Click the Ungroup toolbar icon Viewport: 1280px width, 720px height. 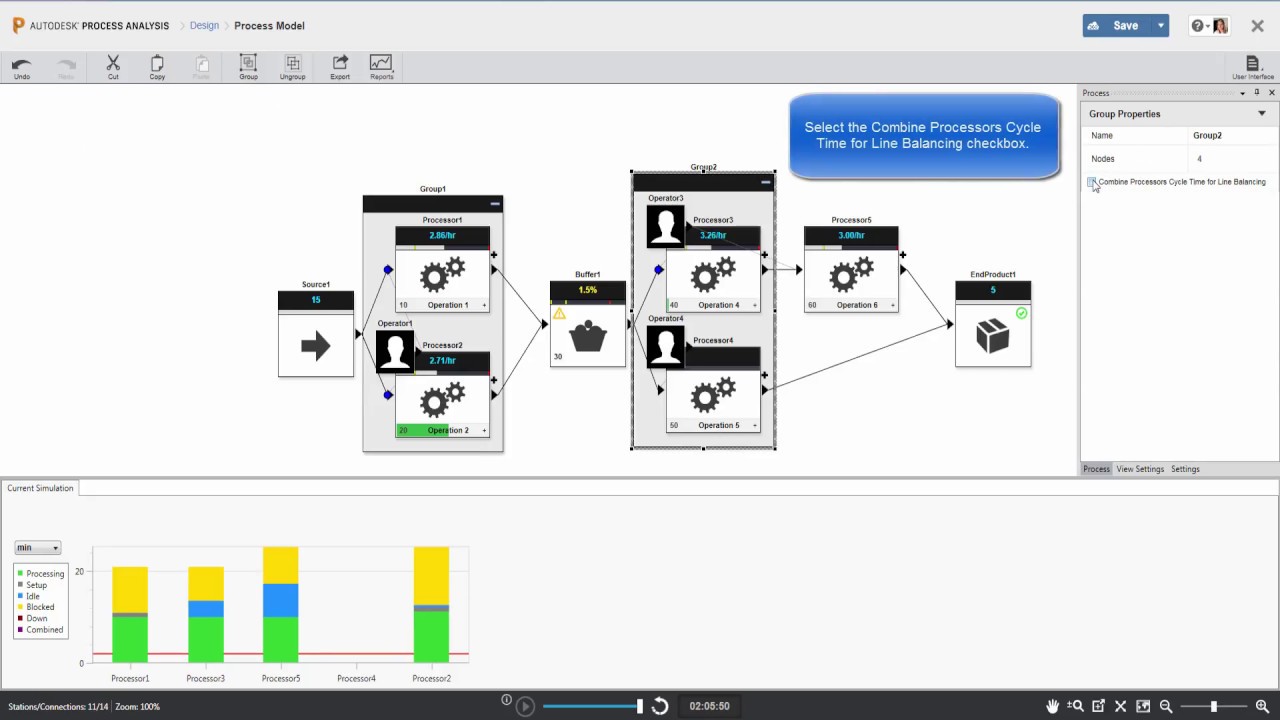point(293,63)
